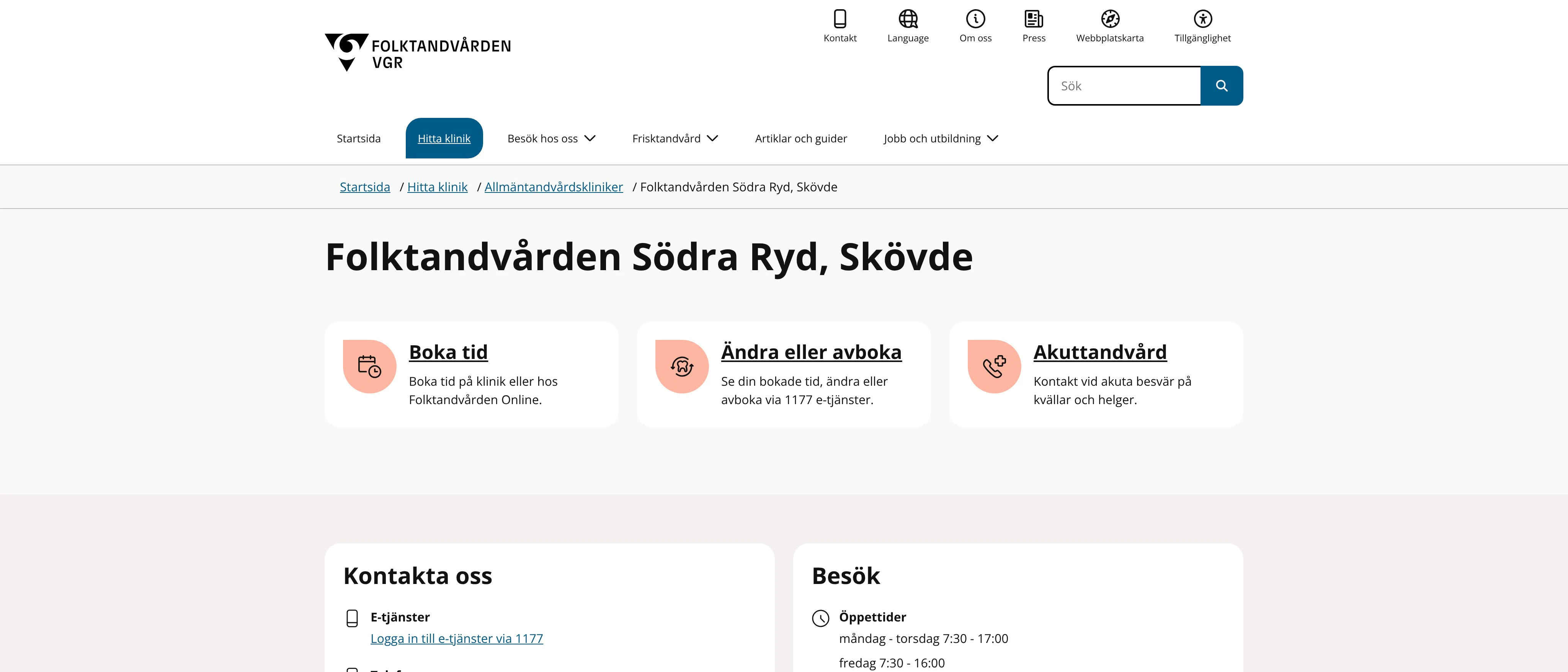Click the Tillgänglighet accessibility icon
Viewport: 1568px width, 672px height.
pyautogui.click(x=1202, y=19)
